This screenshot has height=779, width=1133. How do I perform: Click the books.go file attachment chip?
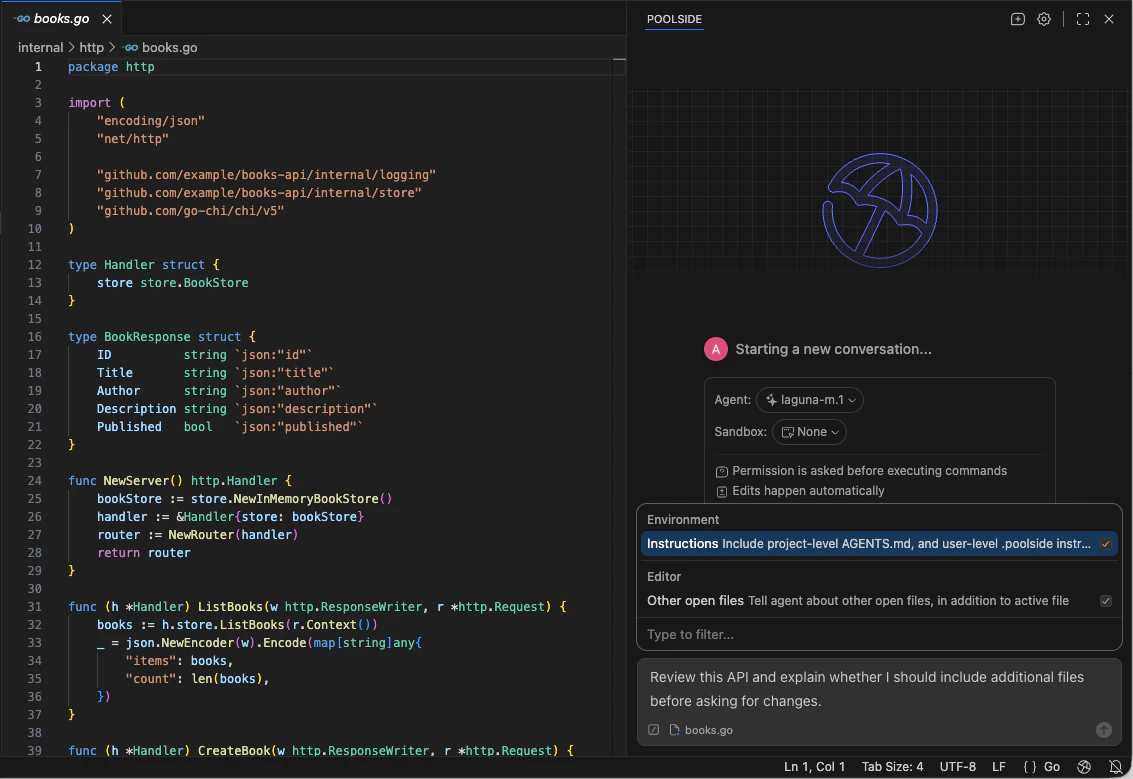(x=701, y=730)
